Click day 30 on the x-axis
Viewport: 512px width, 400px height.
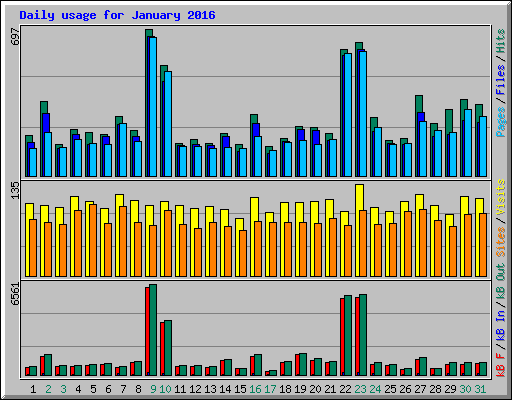pyautogui.click(x=465, y=389)
